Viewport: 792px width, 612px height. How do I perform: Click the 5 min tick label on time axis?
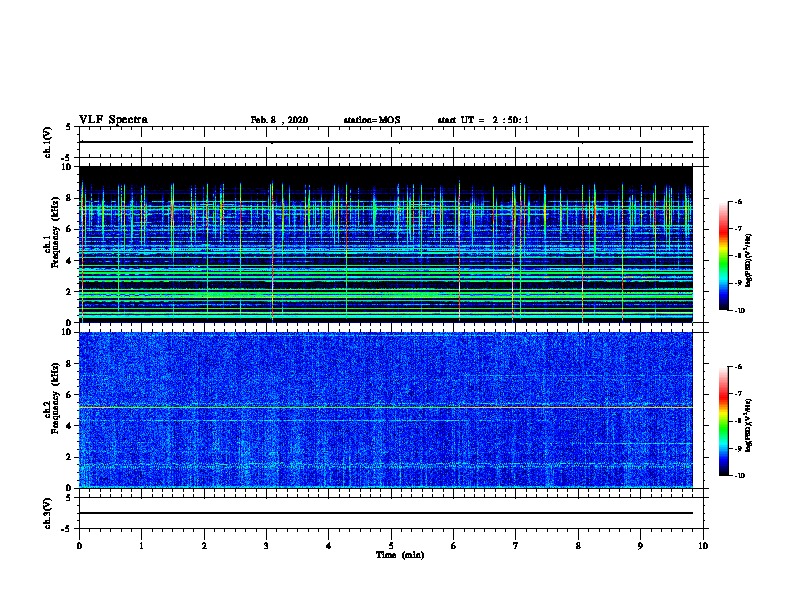[x=391, y=546]
